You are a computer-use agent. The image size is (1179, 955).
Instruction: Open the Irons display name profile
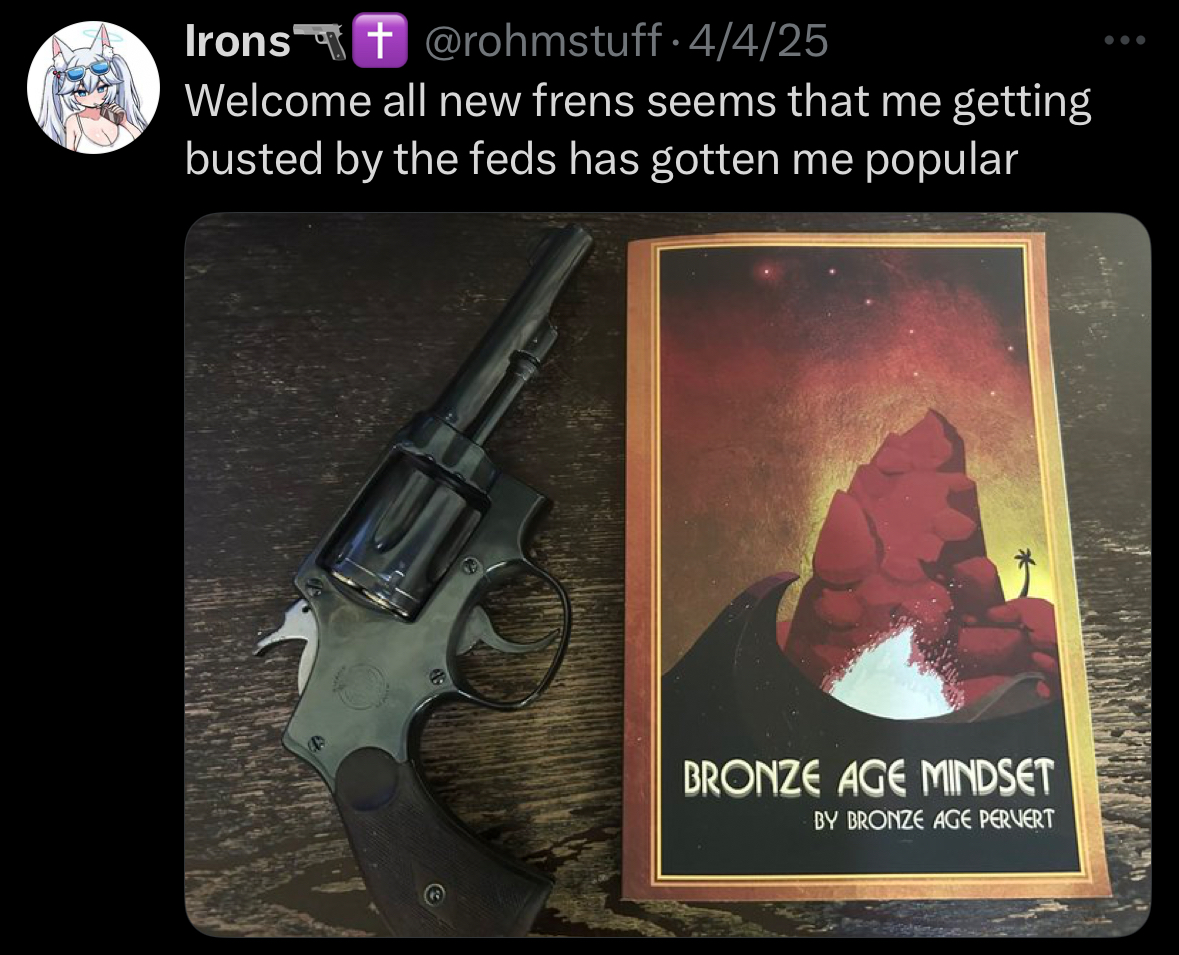point(238,41)
